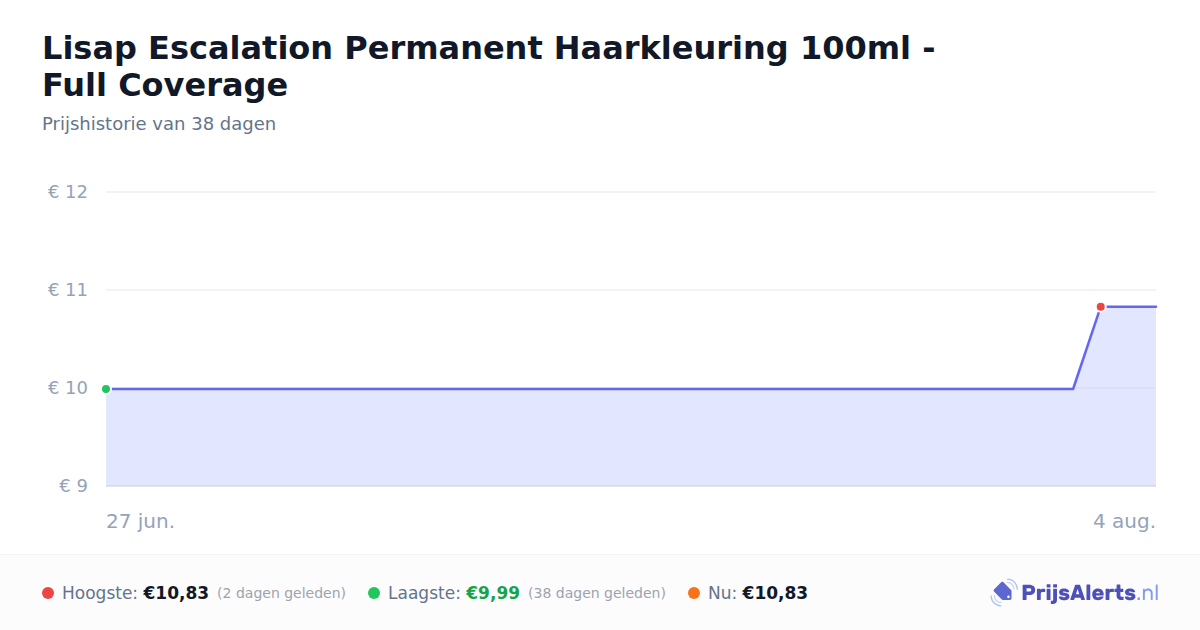Image resolution: width=1200 pixels, height=630 pixels.
Task: Click the orange dot beside Nu
Action: [694, 593]
